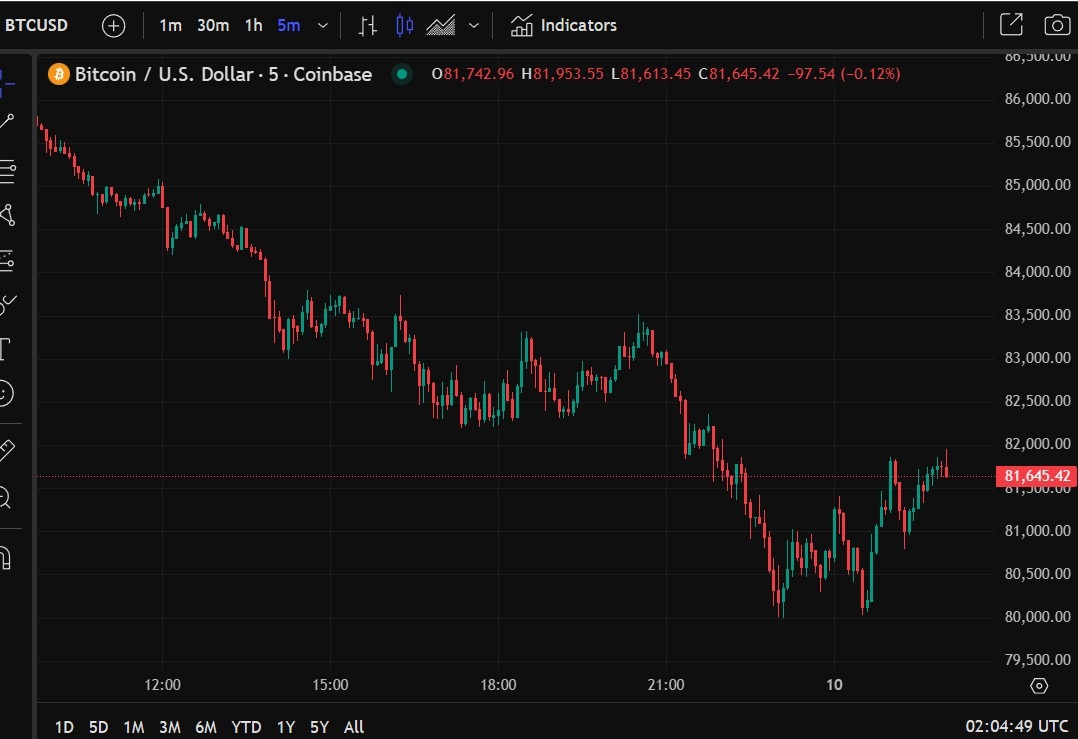Open chart in popup window icon
The image size is (1078, 739).
pyautogui.click(x=1011, y=25)
